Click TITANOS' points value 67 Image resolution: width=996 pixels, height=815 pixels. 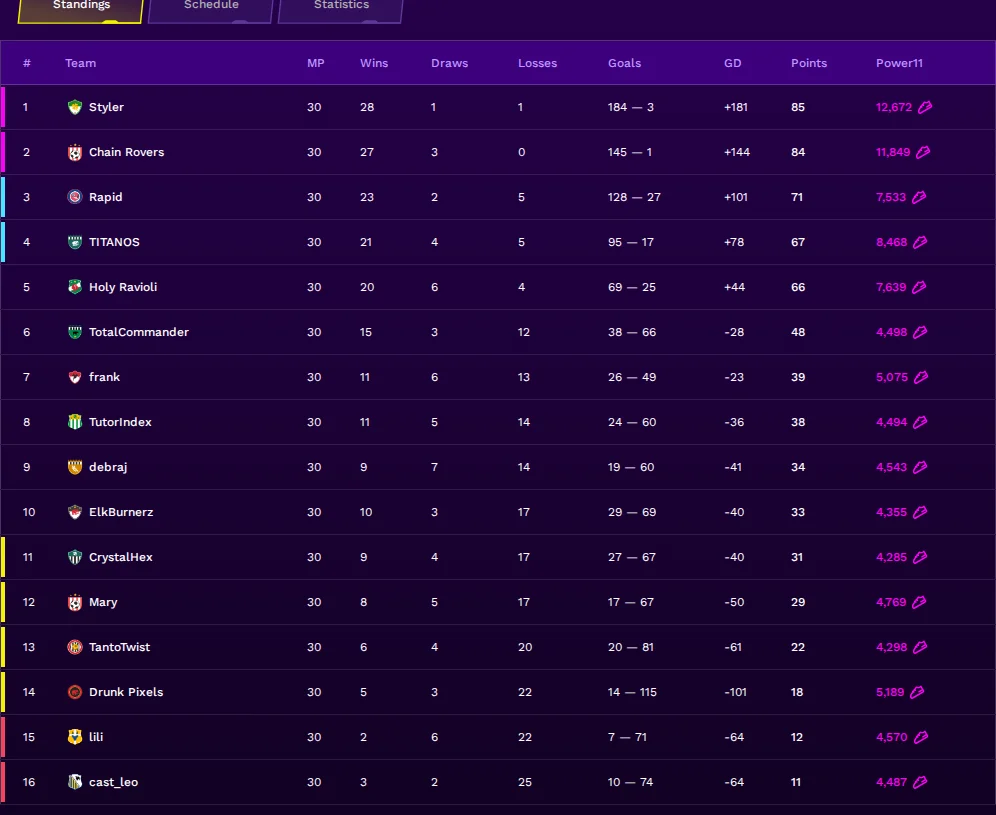(x=798, y=242)
